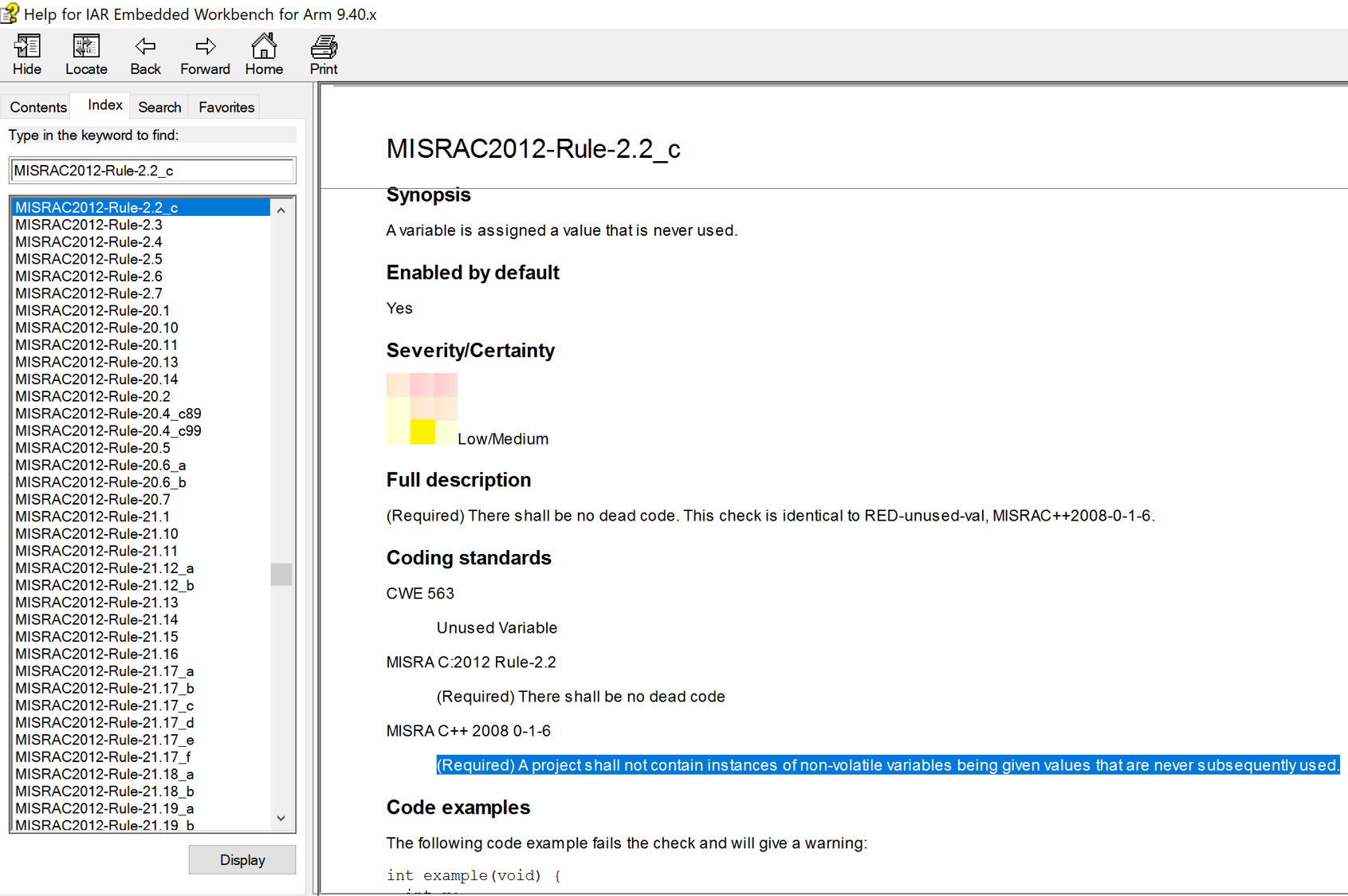Screen dimensions: 1348x896
Task: Navigate back using the Back icon
Action: click(144, 53)
